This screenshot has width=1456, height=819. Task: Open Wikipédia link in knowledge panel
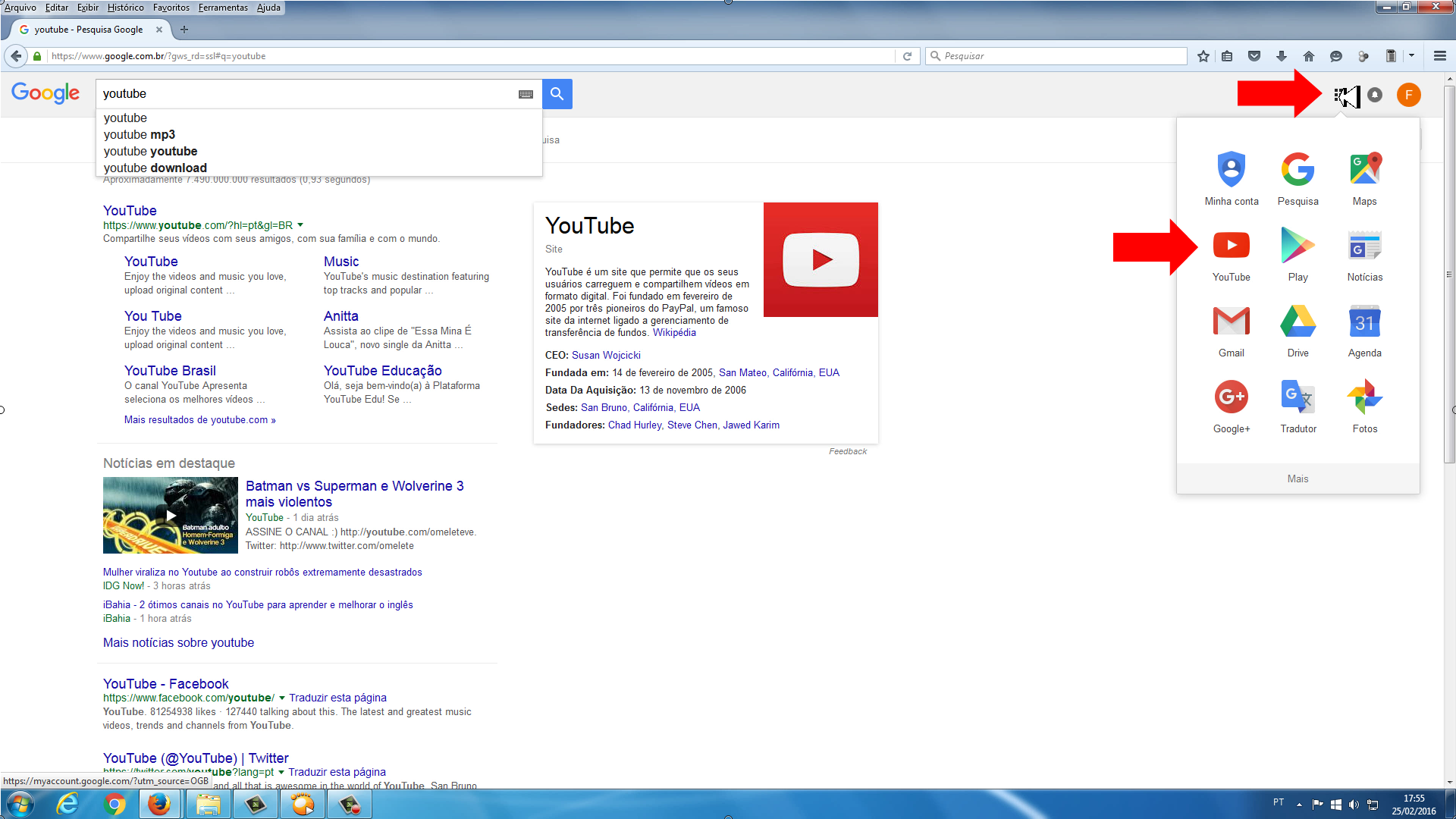pyautogui.click(x=674, y=333)
